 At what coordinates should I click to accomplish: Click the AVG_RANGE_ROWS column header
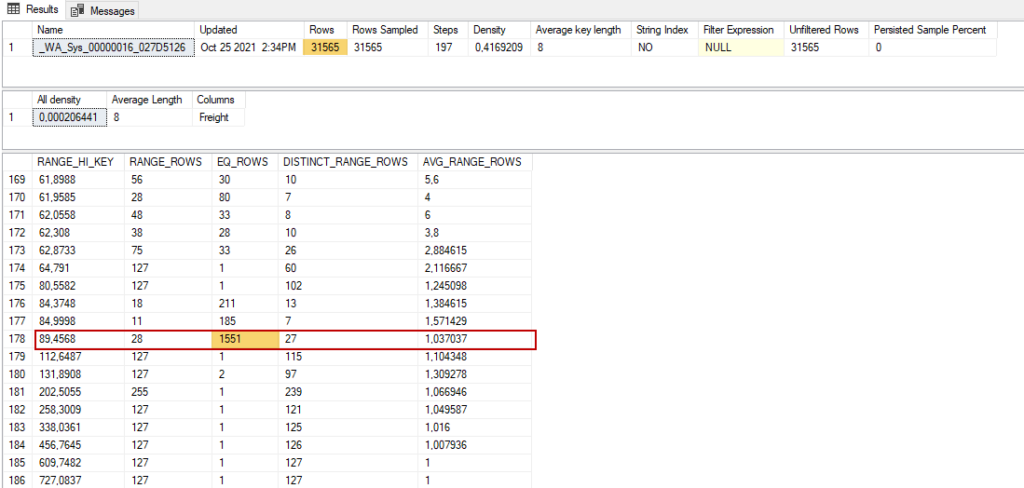[475, 163]
